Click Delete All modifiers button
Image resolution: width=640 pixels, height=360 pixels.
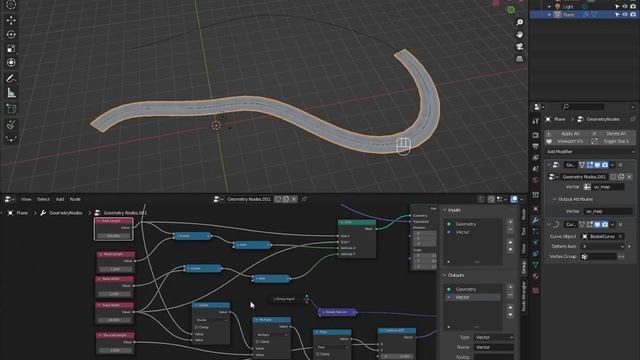tap(613, 133)
